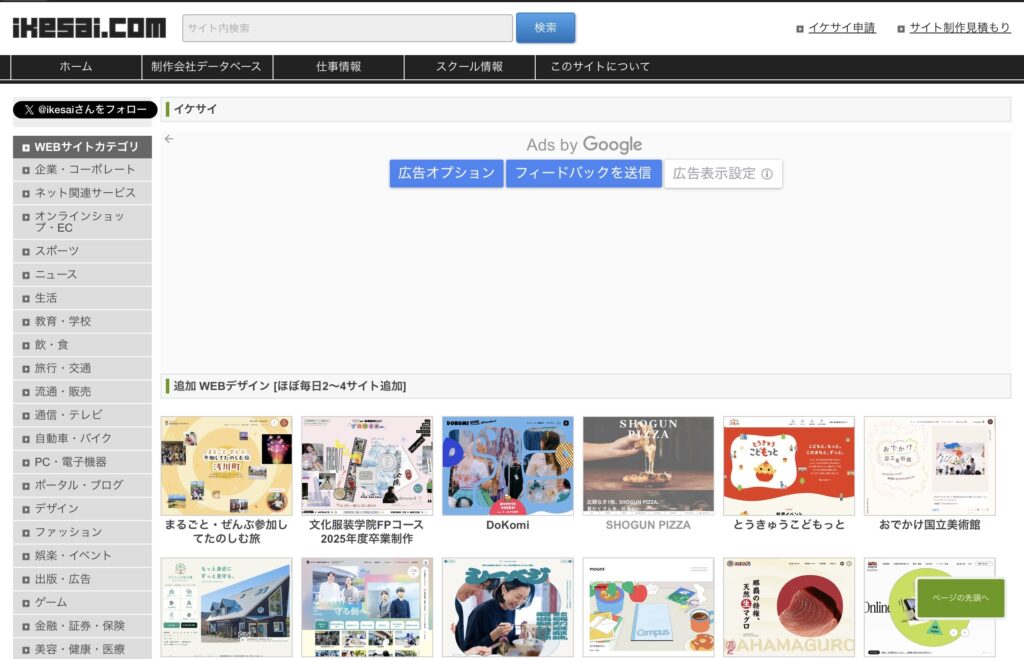Open 旅行・交通 category
Viewport: 1024px width, 659px height.
82,368
